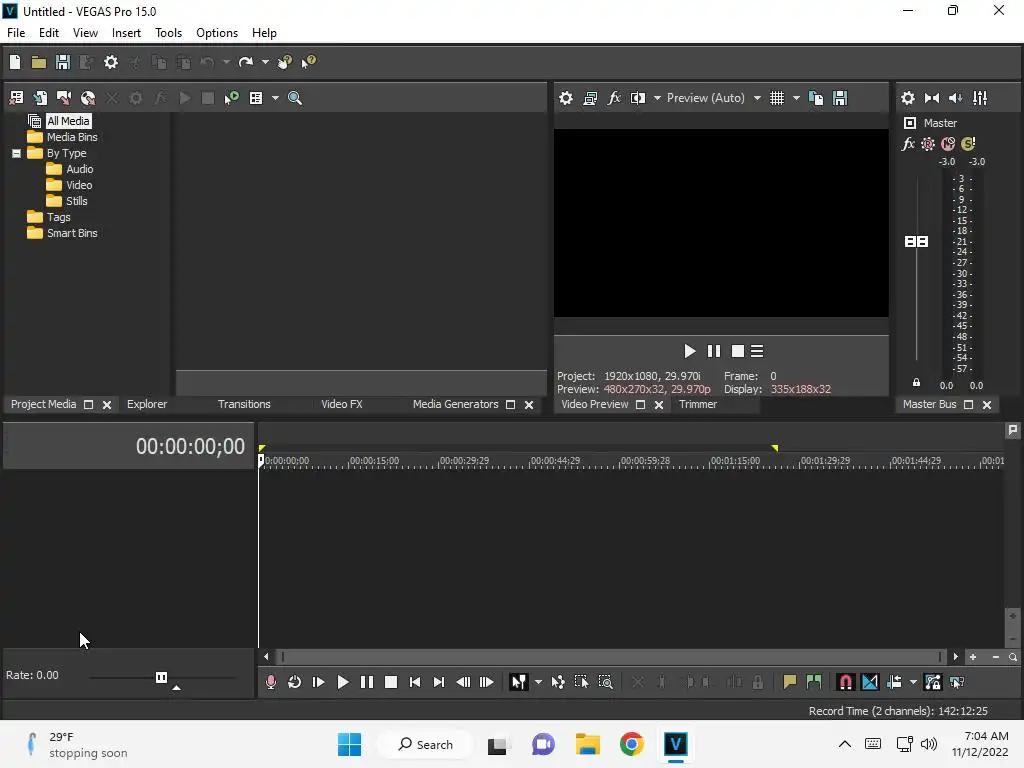
Task: Click Copy Snapshot to Clipboard icon
Action: 816,98
